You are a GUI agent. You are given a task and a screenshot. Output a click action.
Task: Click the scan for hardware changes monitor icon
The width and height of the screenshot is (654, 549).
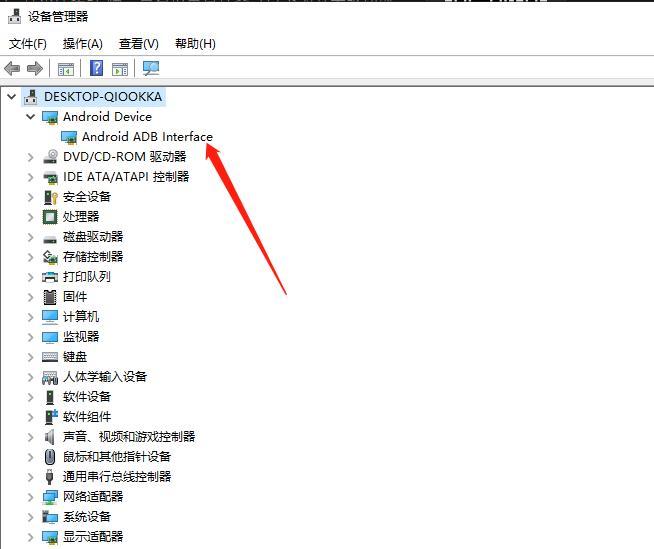(151, 68)
